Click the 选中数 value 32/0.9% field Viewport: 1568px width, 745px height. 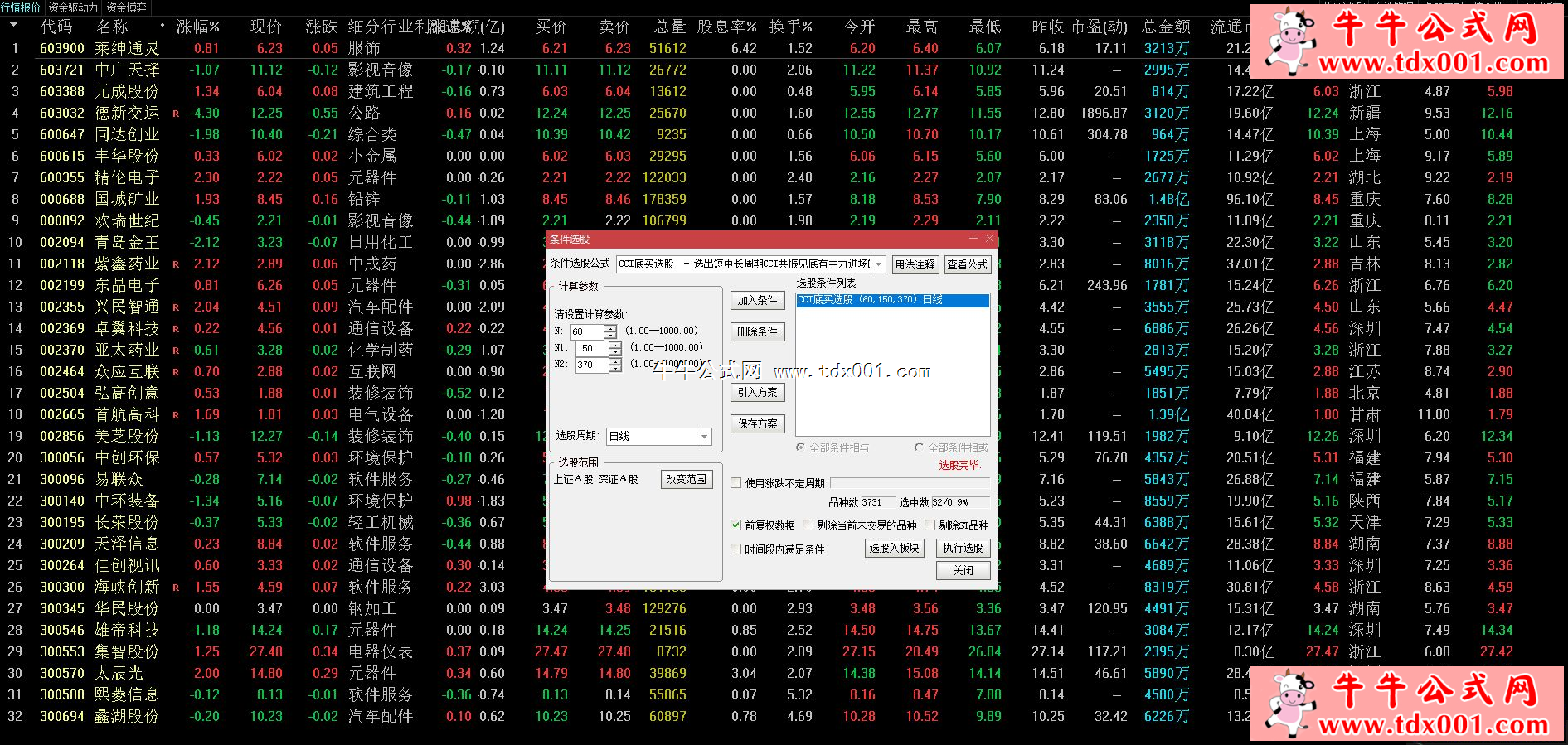(960, 502)
